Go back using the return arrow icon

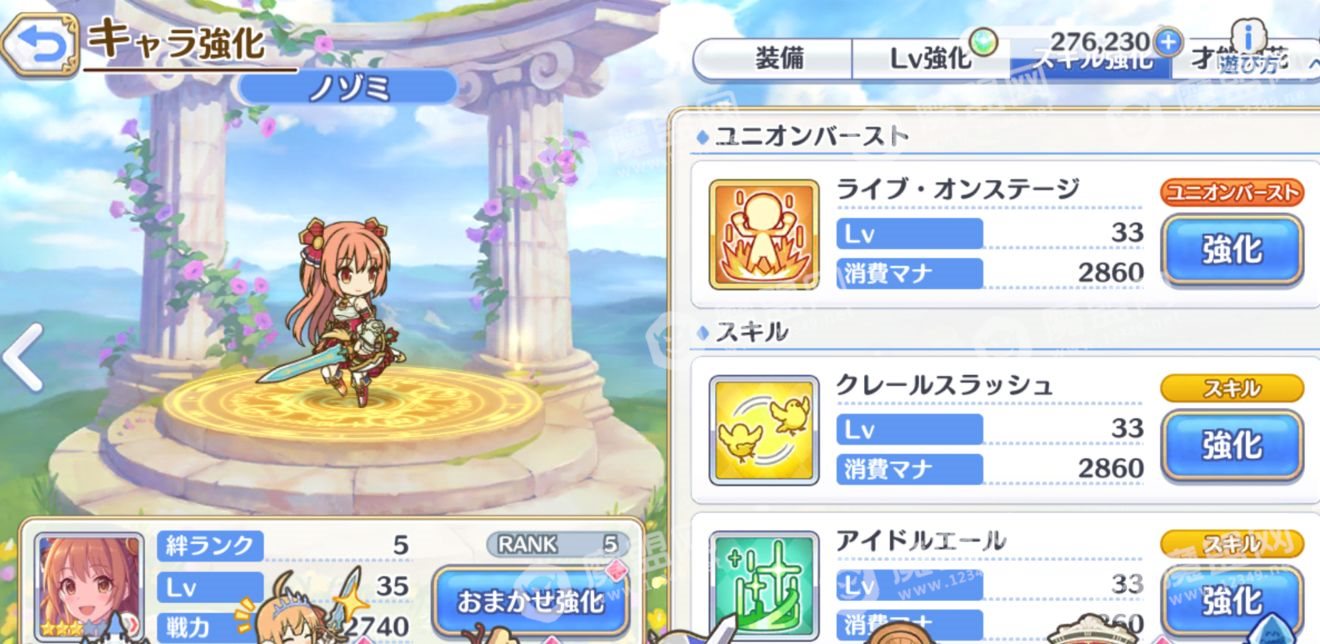point(40,46)
